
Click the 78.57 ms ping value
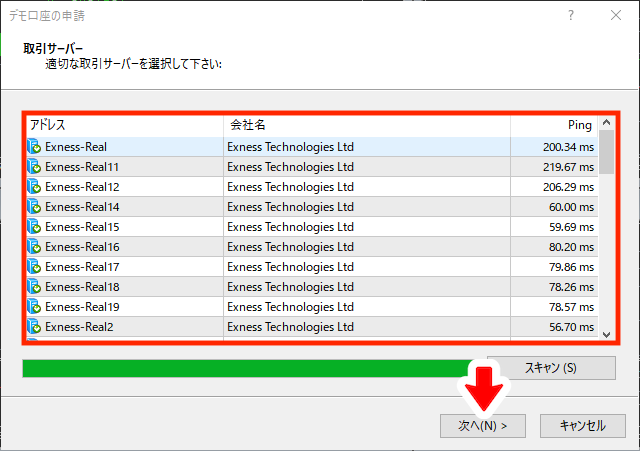click(571, 307)
